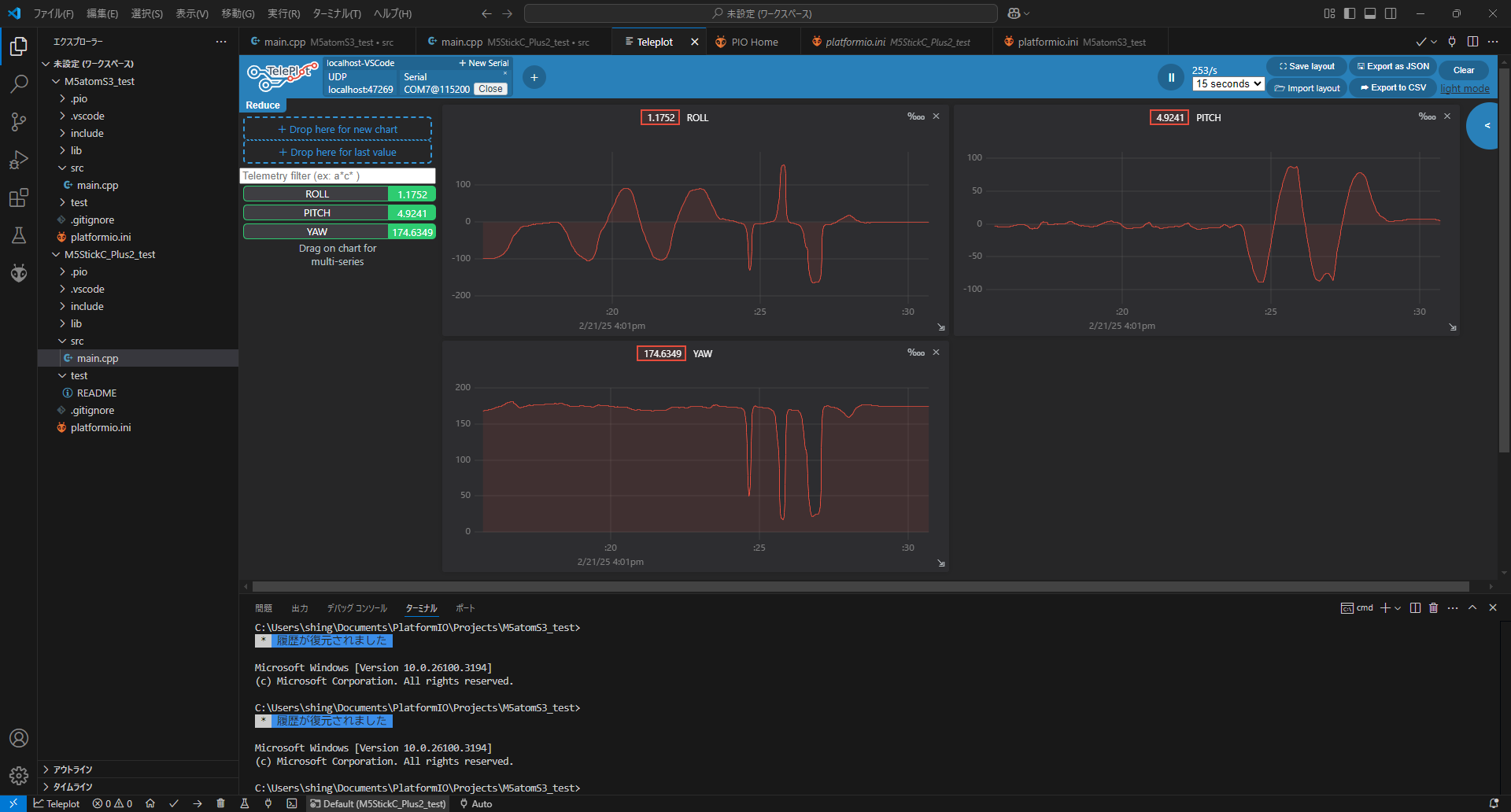This screenshot has width=1511, height=812.
Task: Toggle YAW chart per-mille display
Action: [916, 352]
